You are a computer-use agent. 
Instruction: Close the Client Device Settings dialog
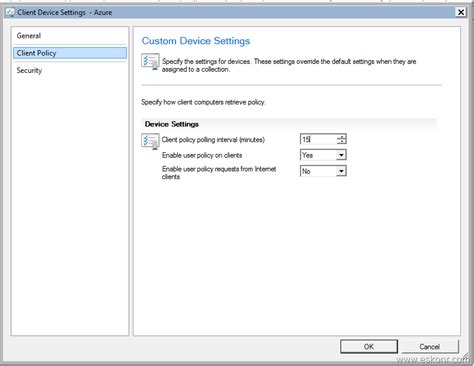pyautogui.click(x=461, y=12)
